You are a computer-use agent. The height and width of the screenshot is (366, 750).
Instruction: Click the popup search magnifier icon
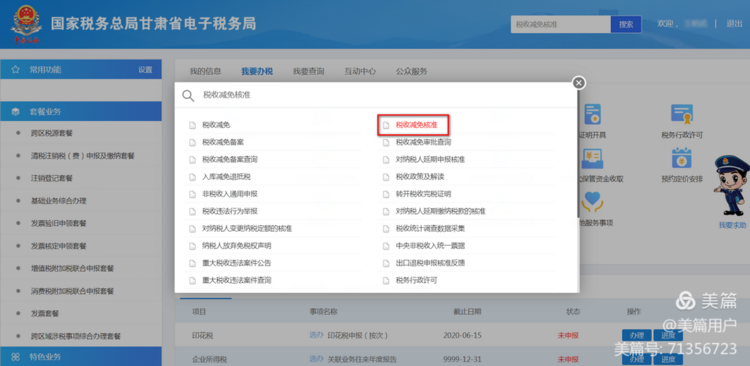(x=188, y=96)
